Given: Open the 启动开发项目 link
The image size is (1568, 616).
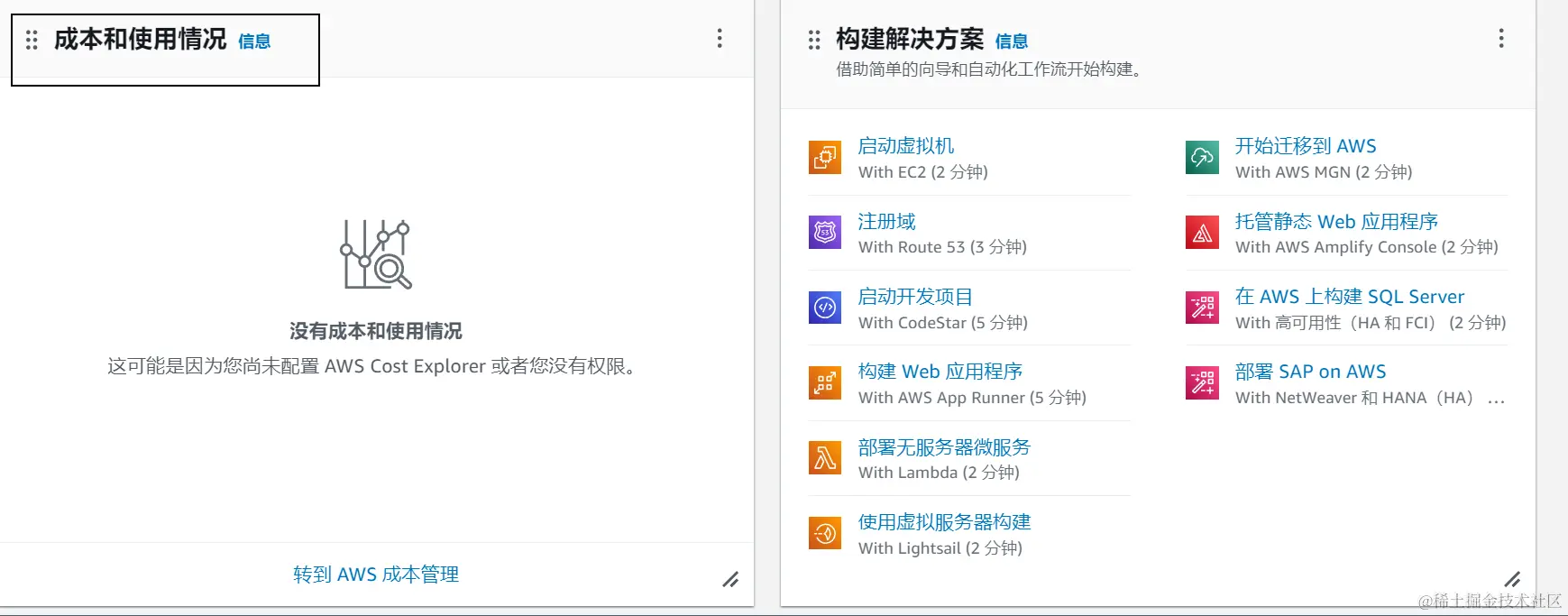Looking at the screenshot, I should (915, 297).
